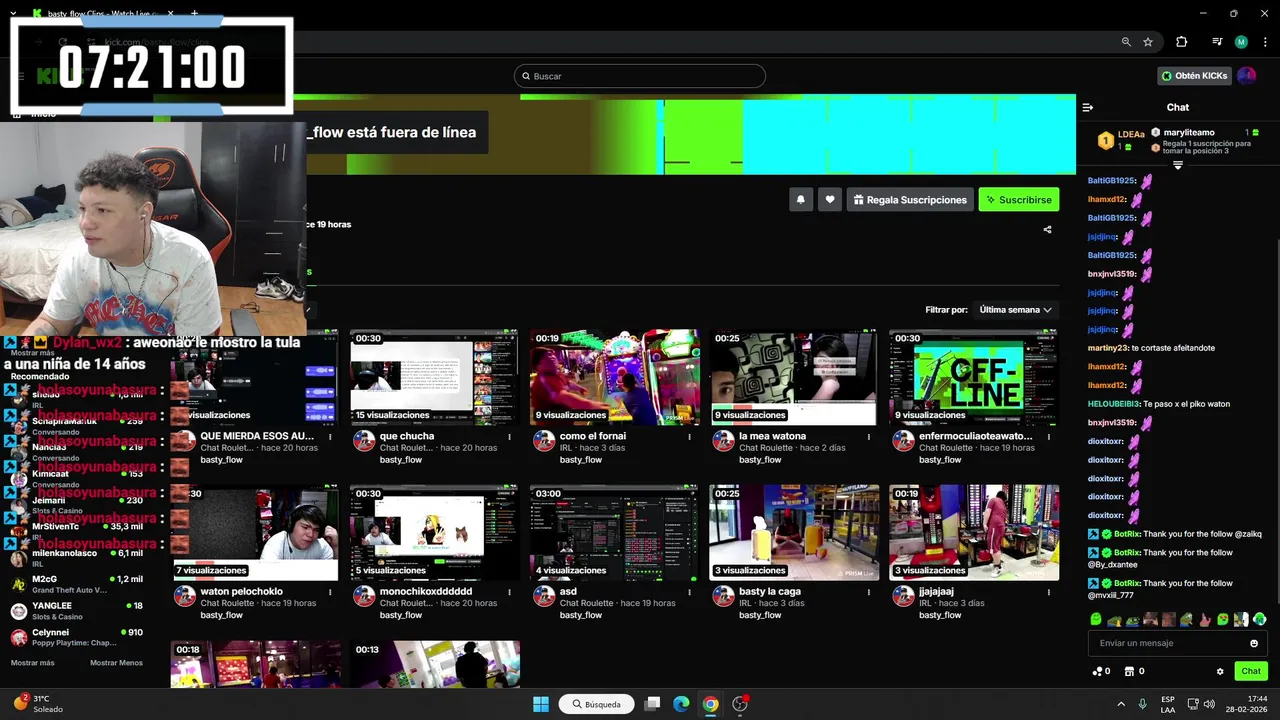This screenshot has width=1280, height=720.
Task: Insert the Patrick Star emote
Action: [x=1205, y=620]
